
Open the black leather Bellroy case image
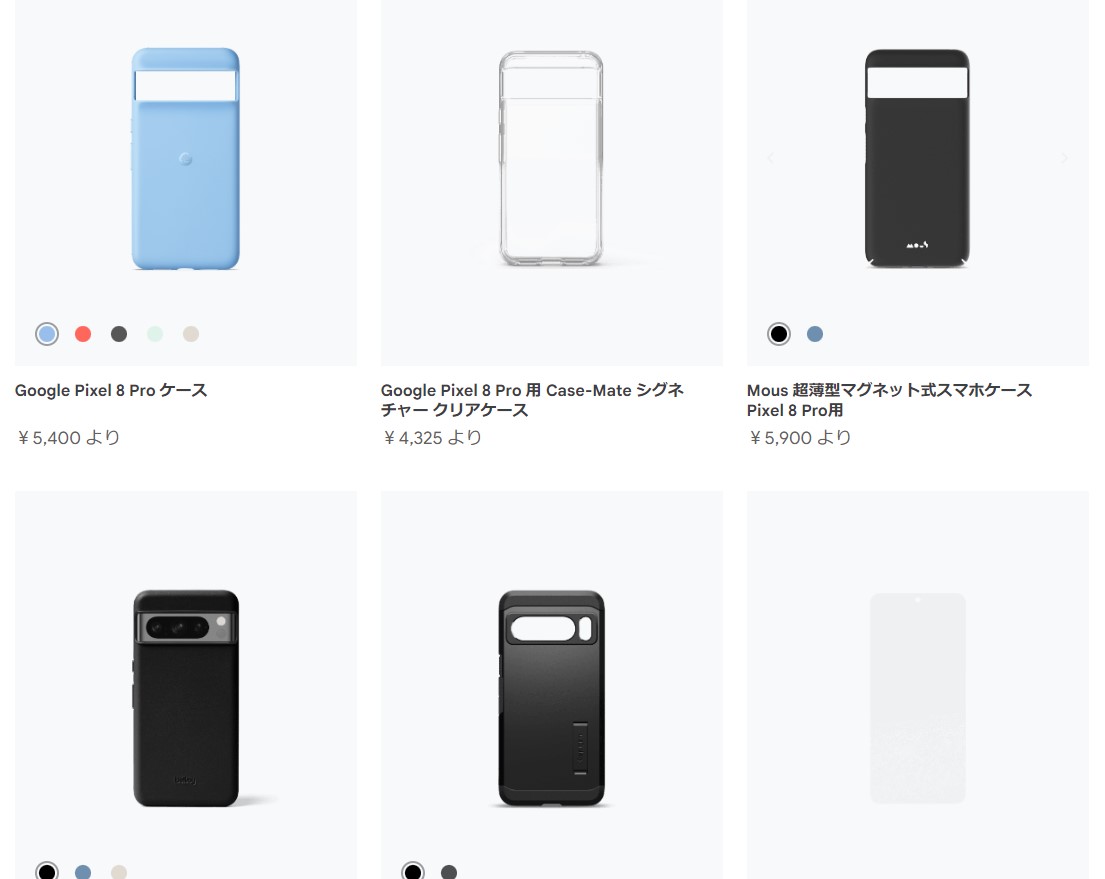(186, 698)
